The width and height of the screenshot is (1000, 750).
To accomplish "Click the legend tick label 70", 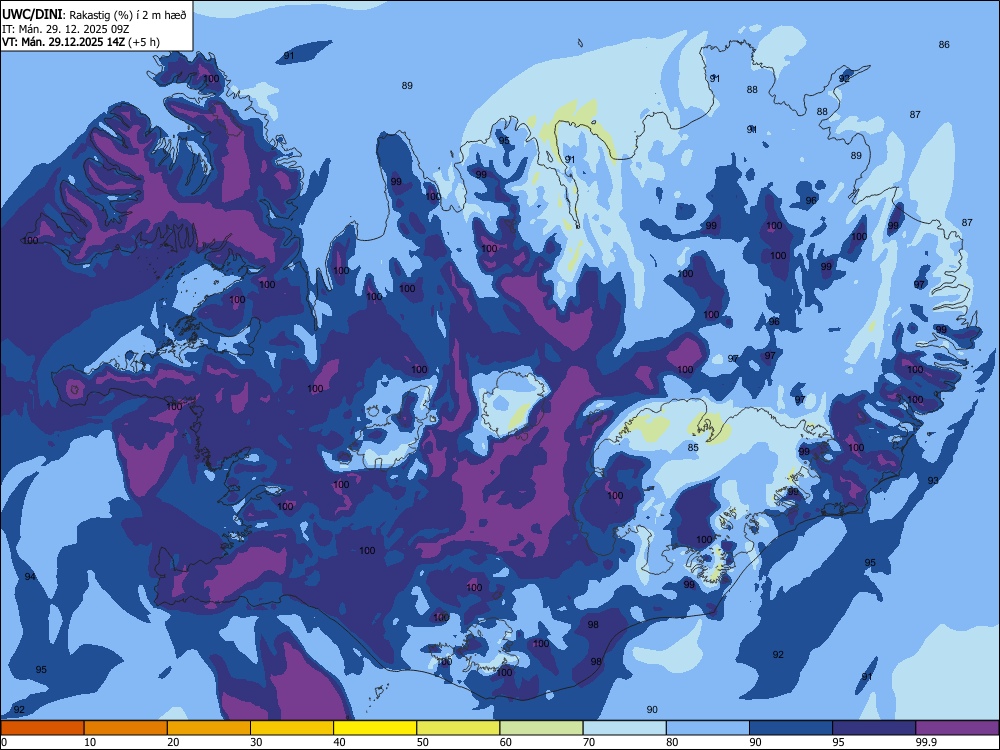I will [589, 742].
